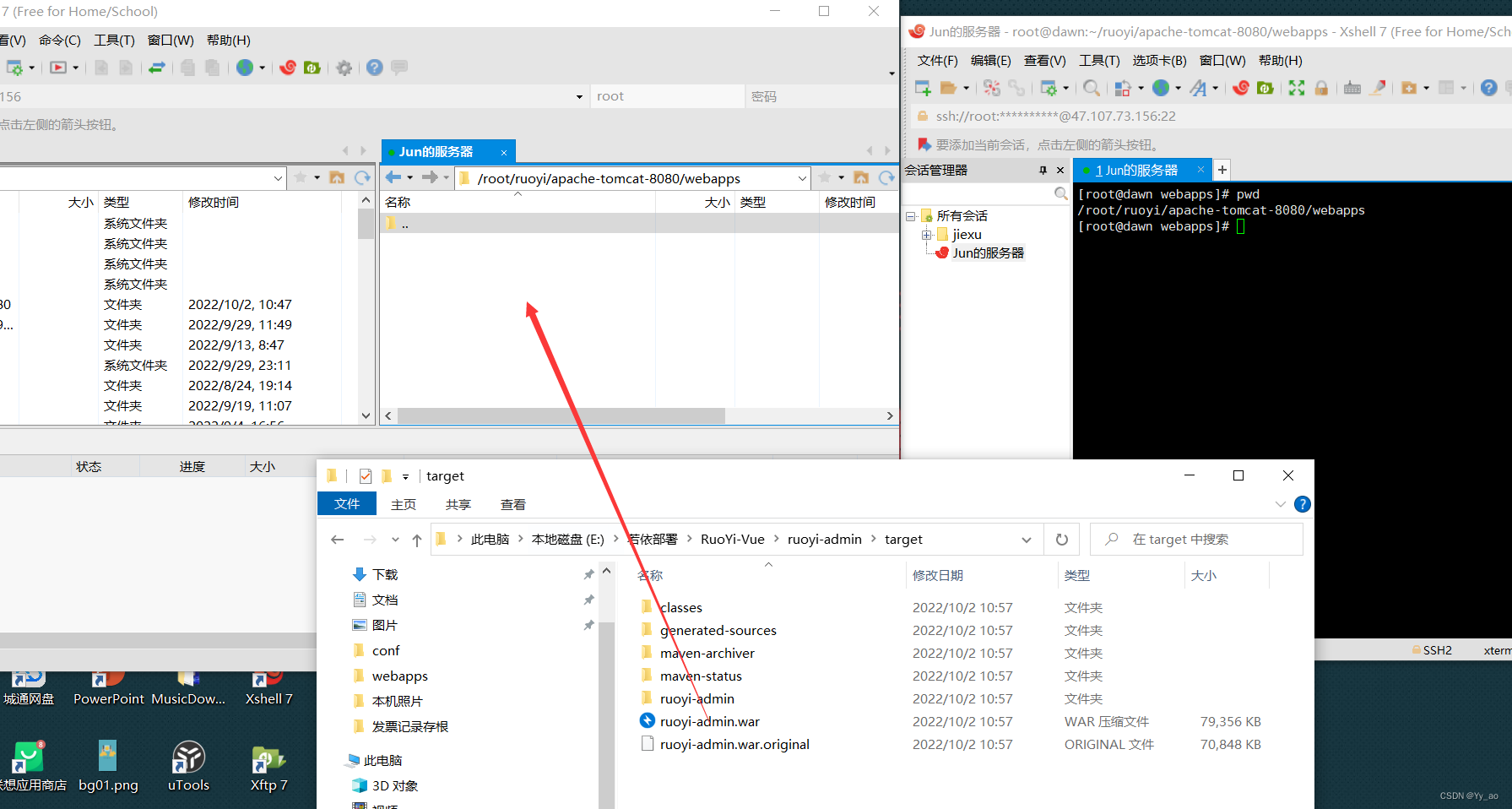
Task: Click the local pane refresh icon in Xftp
Action: (x=363, y=177)
